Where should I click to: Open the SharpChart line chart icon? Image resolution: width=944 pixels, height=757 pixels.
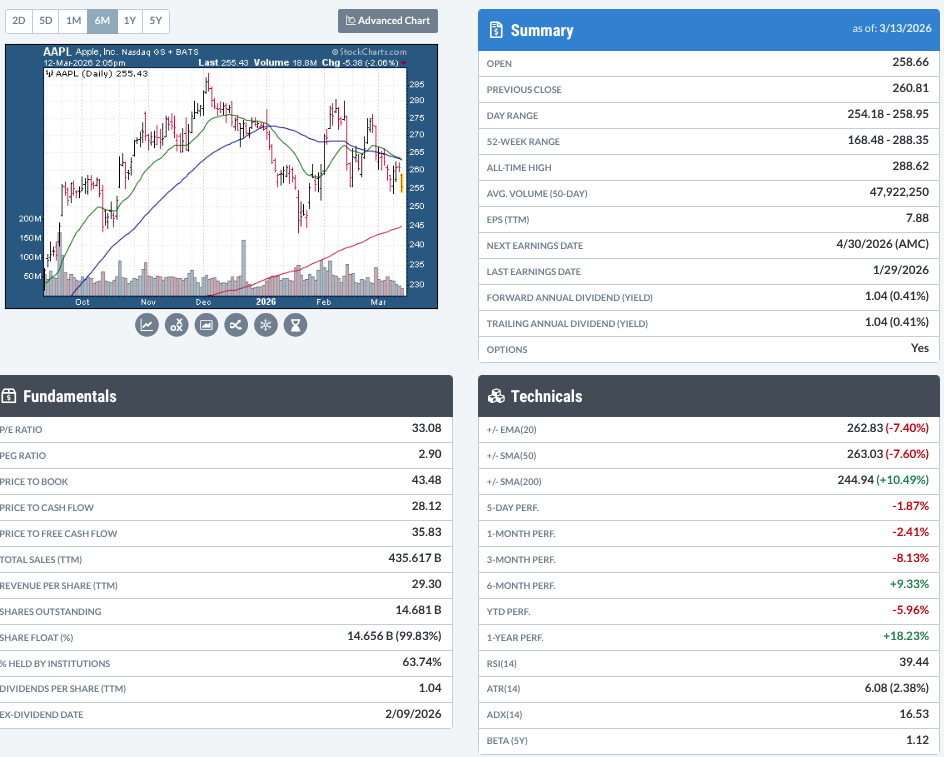tap(147, 325)
